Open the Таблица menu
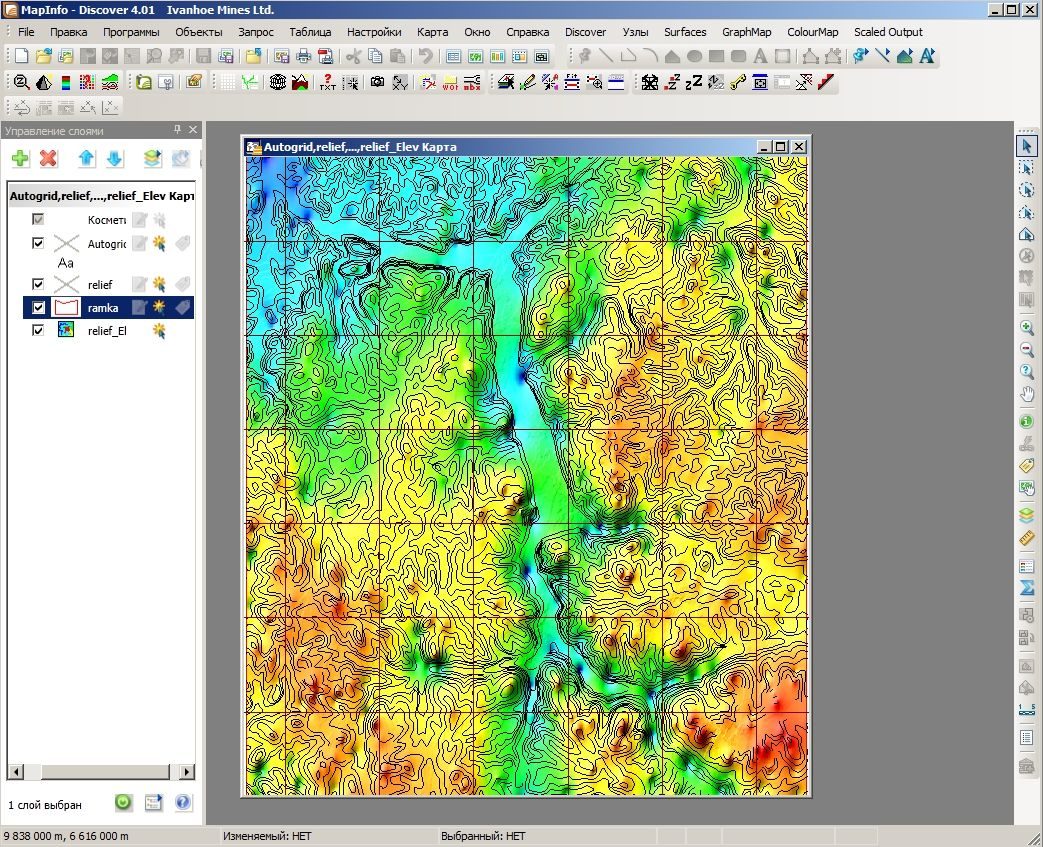The image size is (1043, 847). click(310, 32)
